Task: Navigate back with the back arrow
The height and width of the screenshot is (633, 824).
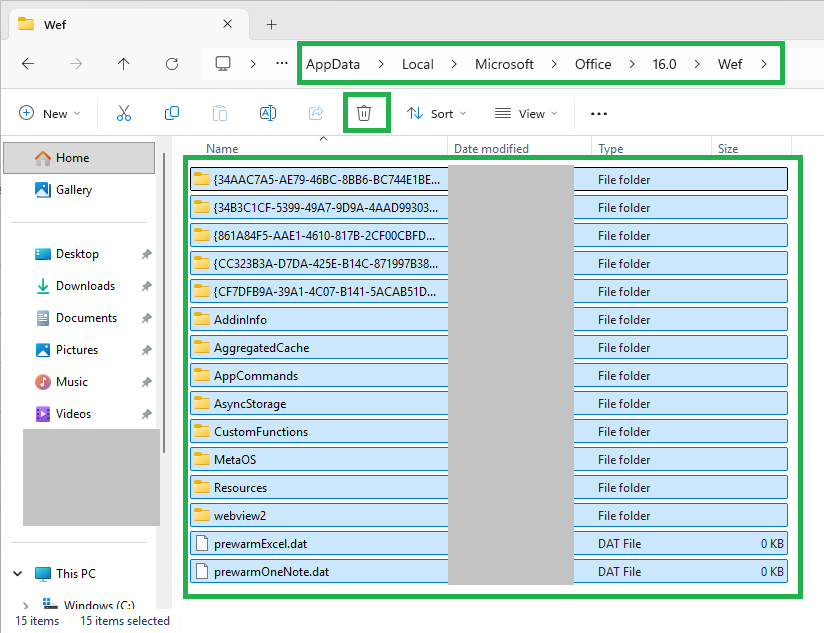Action: pyautogui.click(x=28, y=63)
